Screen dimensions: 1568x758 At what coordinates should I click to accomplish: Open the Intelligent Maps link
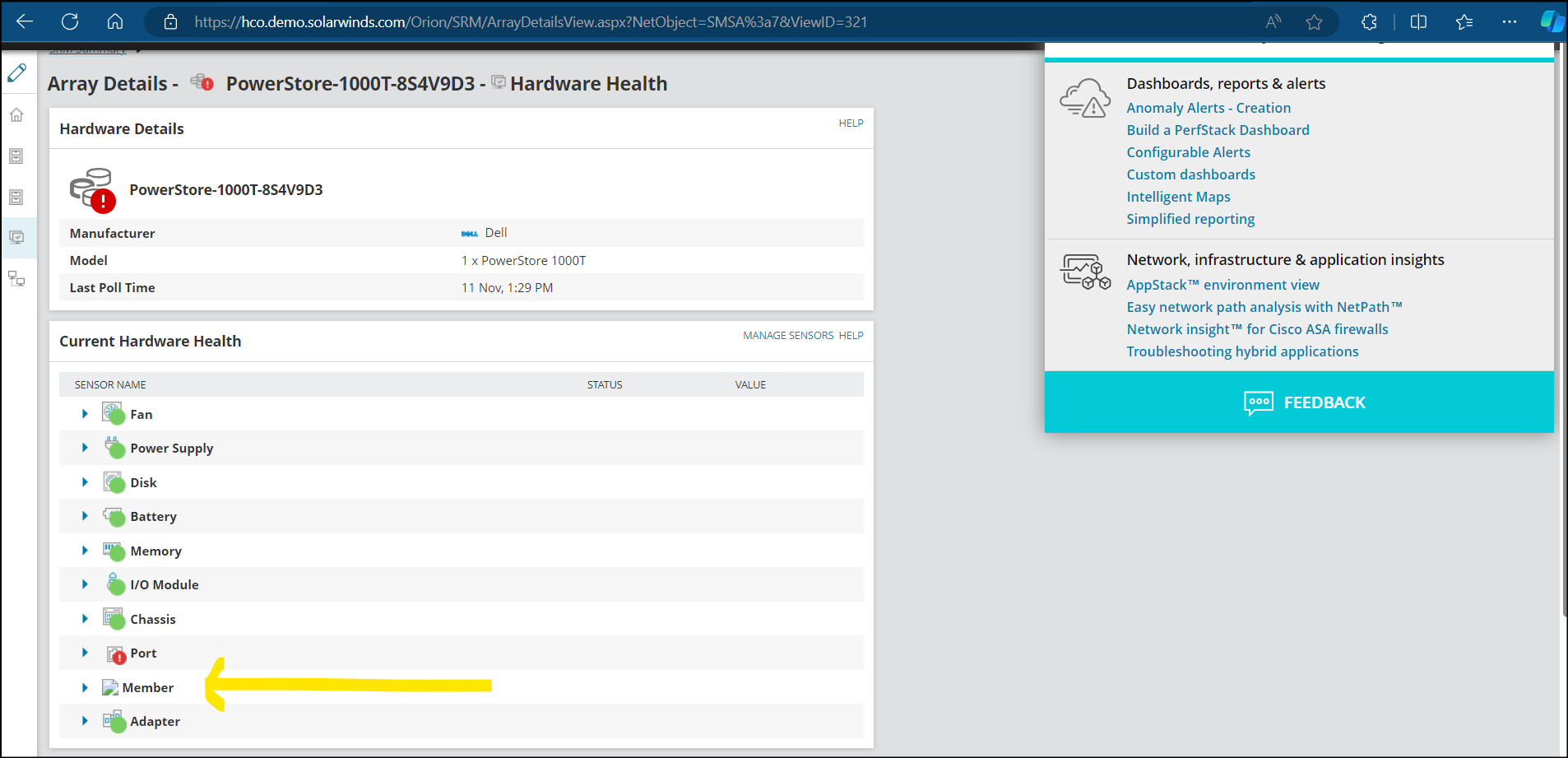tap(1178, 197)
